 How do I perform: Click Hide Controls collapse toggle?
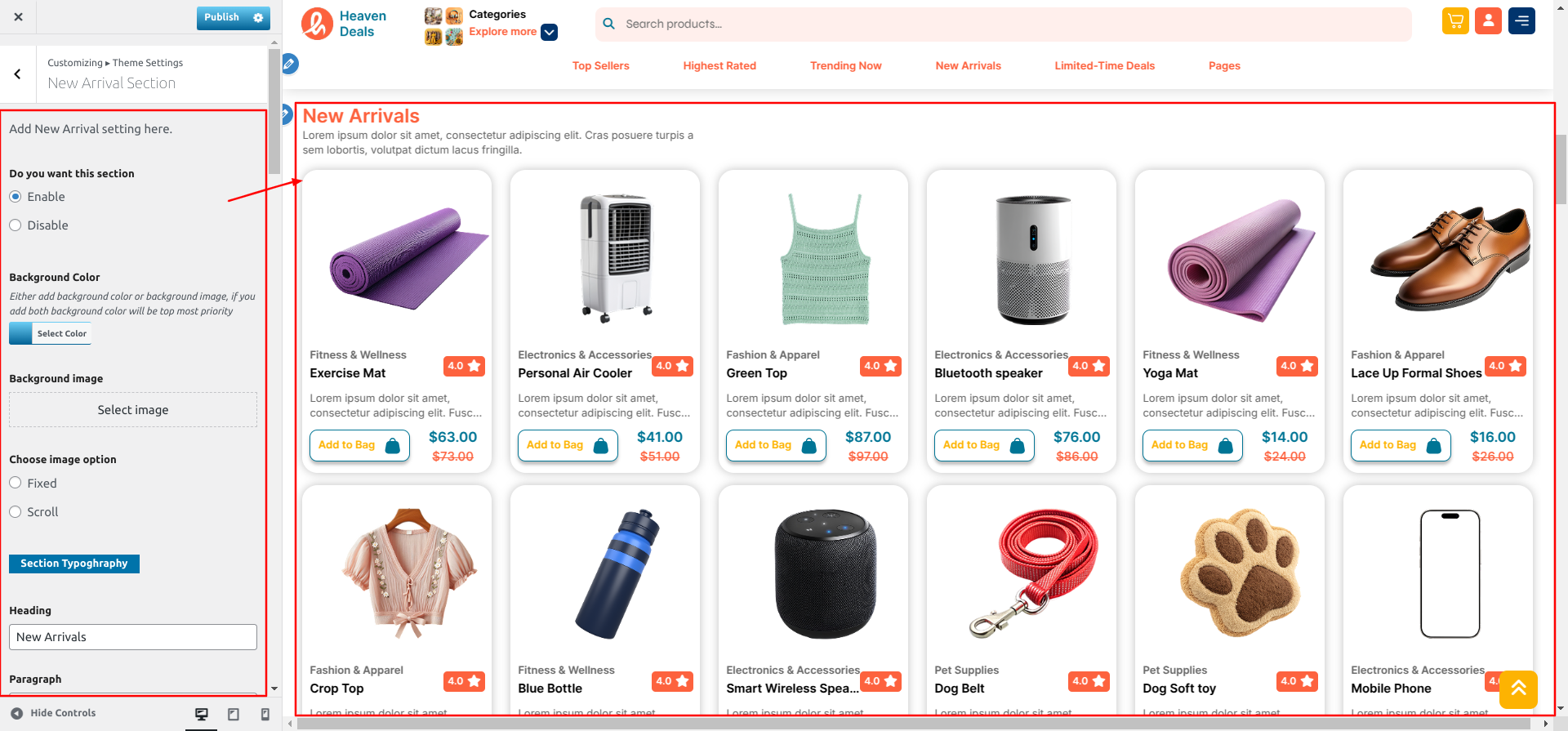[54, 713]
